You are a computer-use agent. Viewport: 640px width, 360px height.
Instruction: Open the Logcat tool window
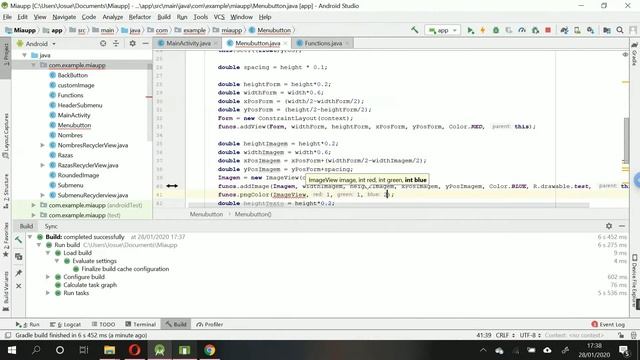point(65,324)
